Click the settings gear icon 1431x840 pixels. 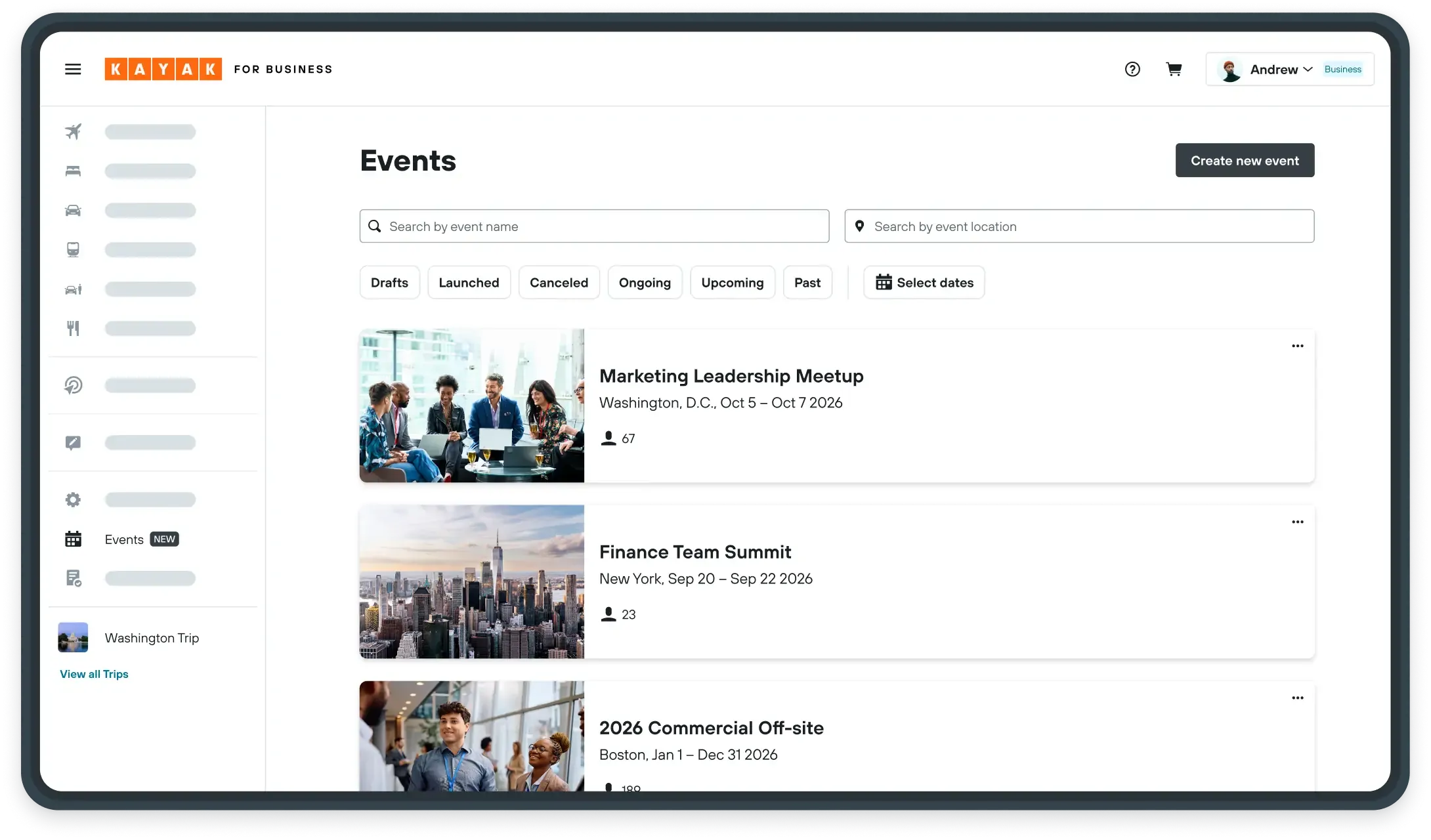(x=74, y=499)
